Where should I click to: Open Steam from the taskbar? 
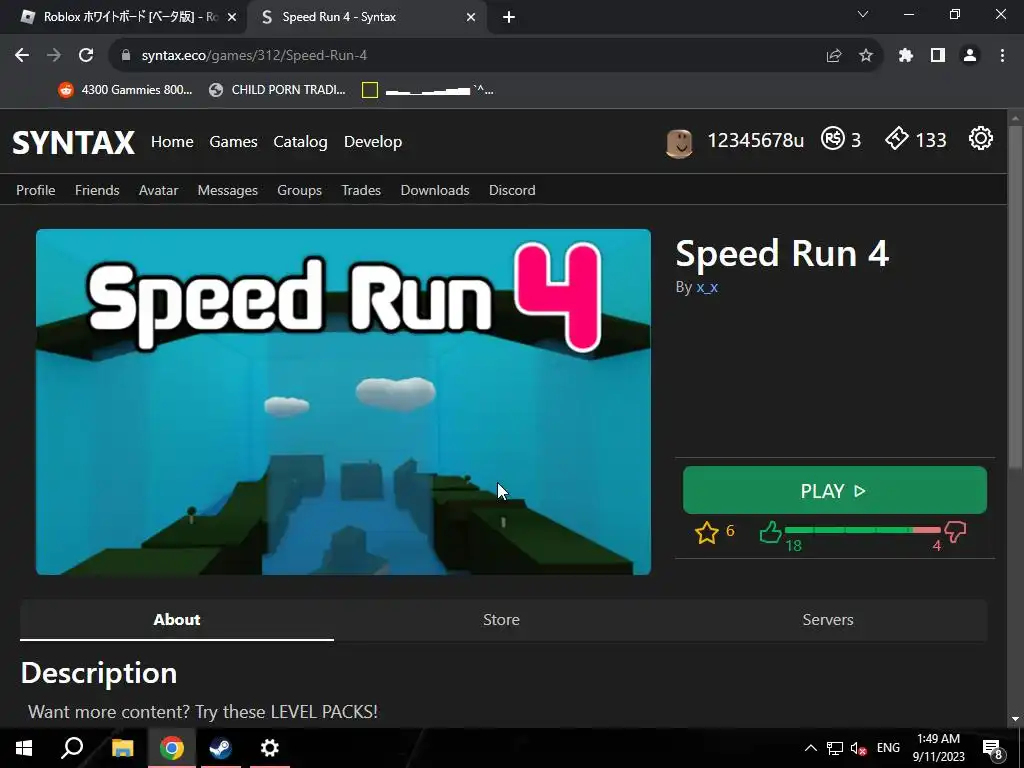point(221,748)
